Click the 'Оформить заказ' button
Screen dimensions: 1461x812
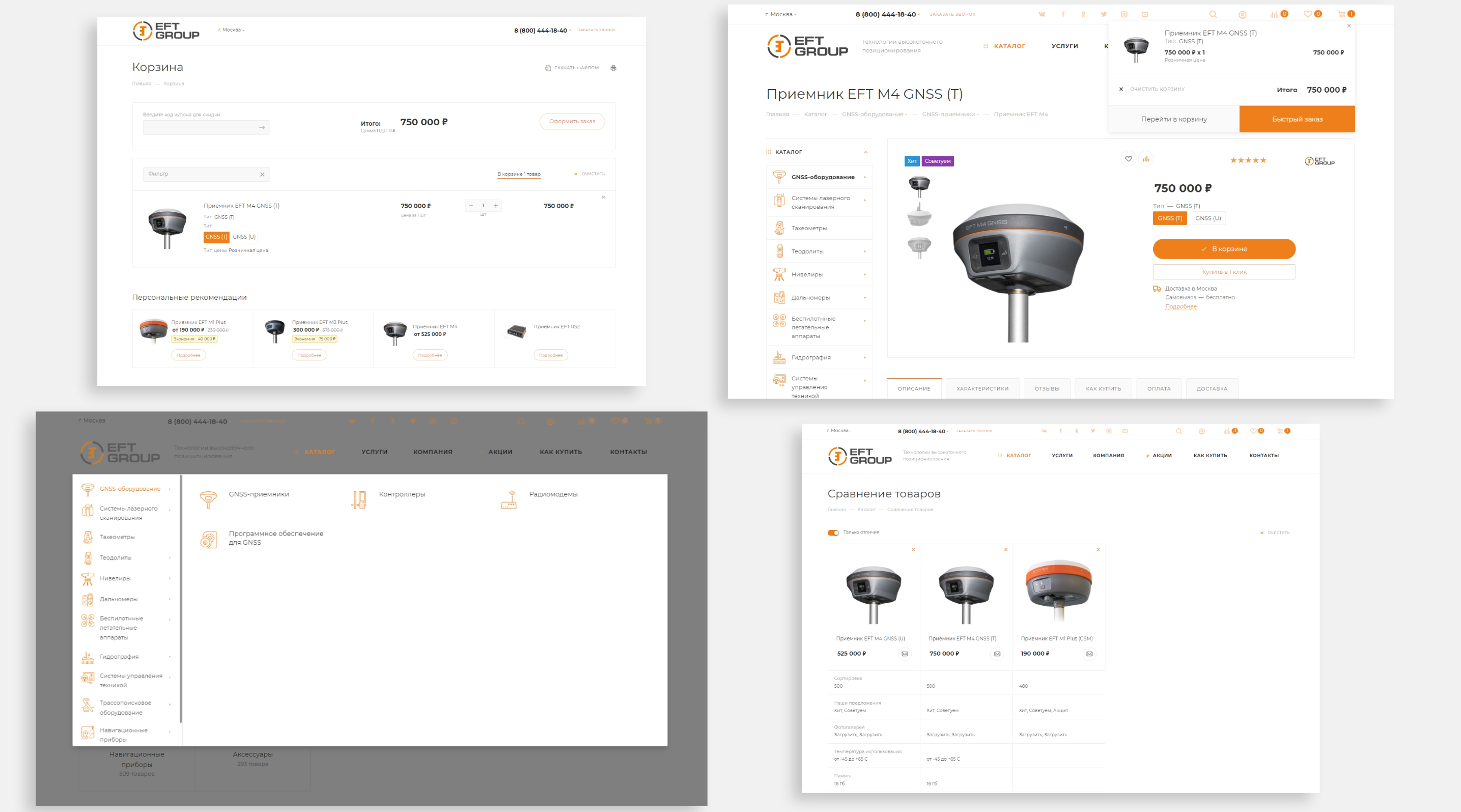572,121
